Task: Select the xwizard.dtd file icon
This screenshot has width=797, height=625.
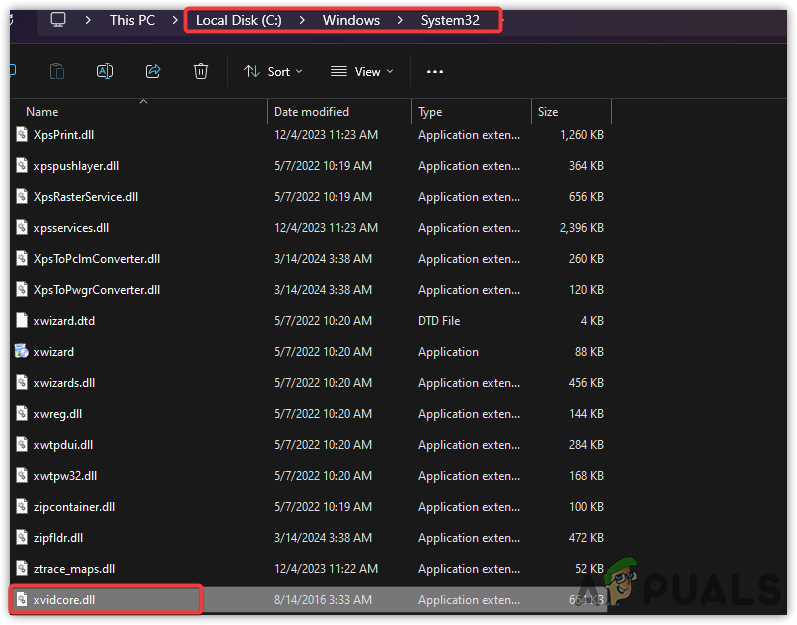Action: click(22, 321)
